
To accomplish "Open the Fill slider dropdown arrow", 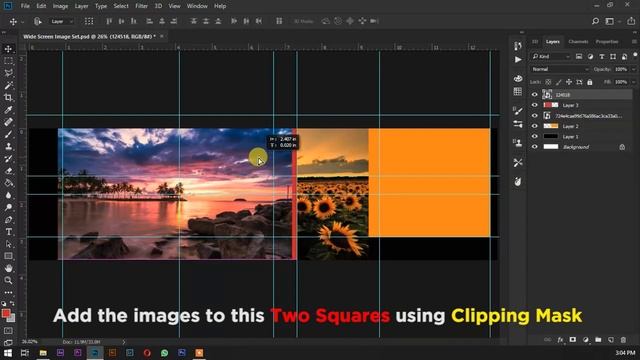I will point(633,82).
